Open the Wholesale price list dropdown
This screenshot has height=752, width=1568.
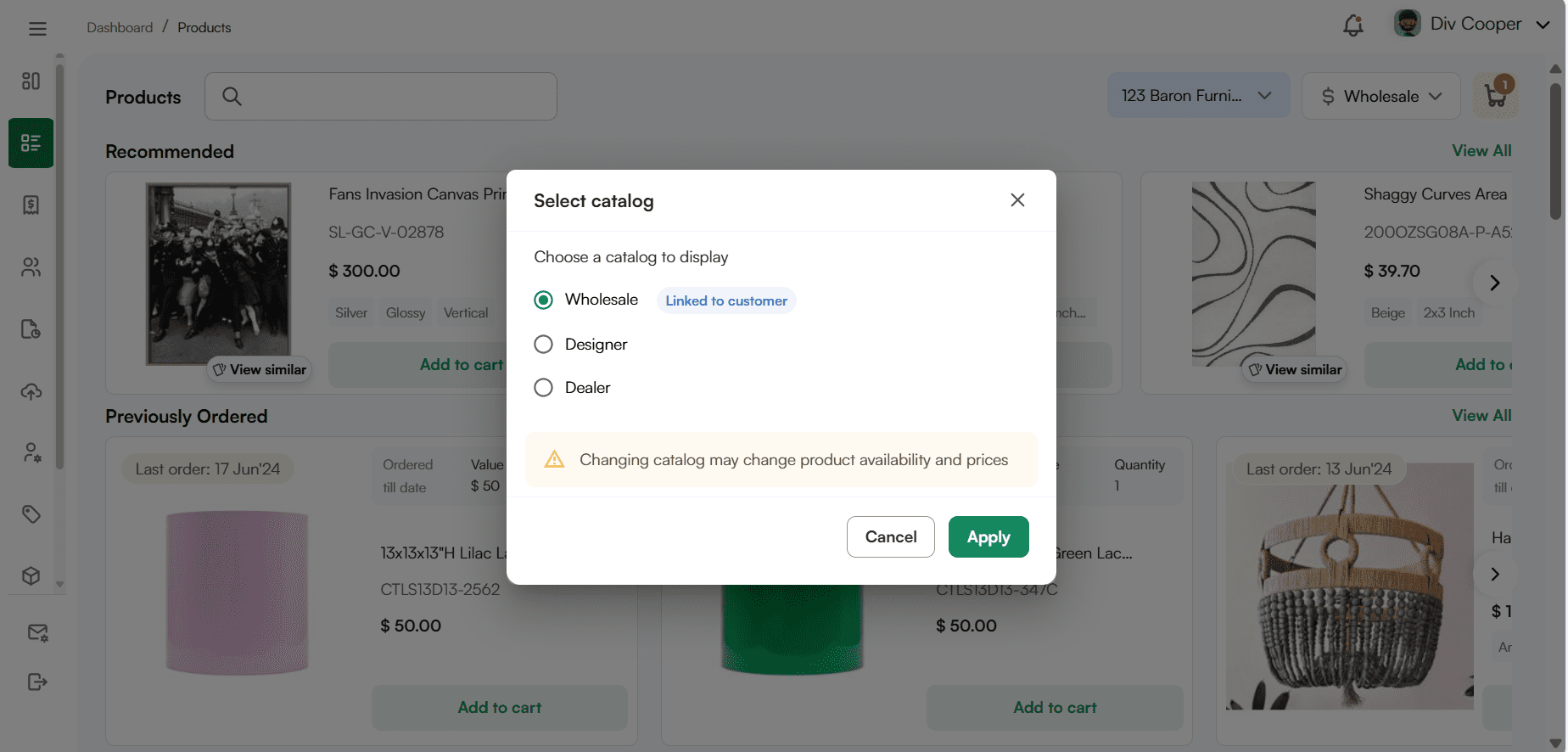click(1380, 96)
